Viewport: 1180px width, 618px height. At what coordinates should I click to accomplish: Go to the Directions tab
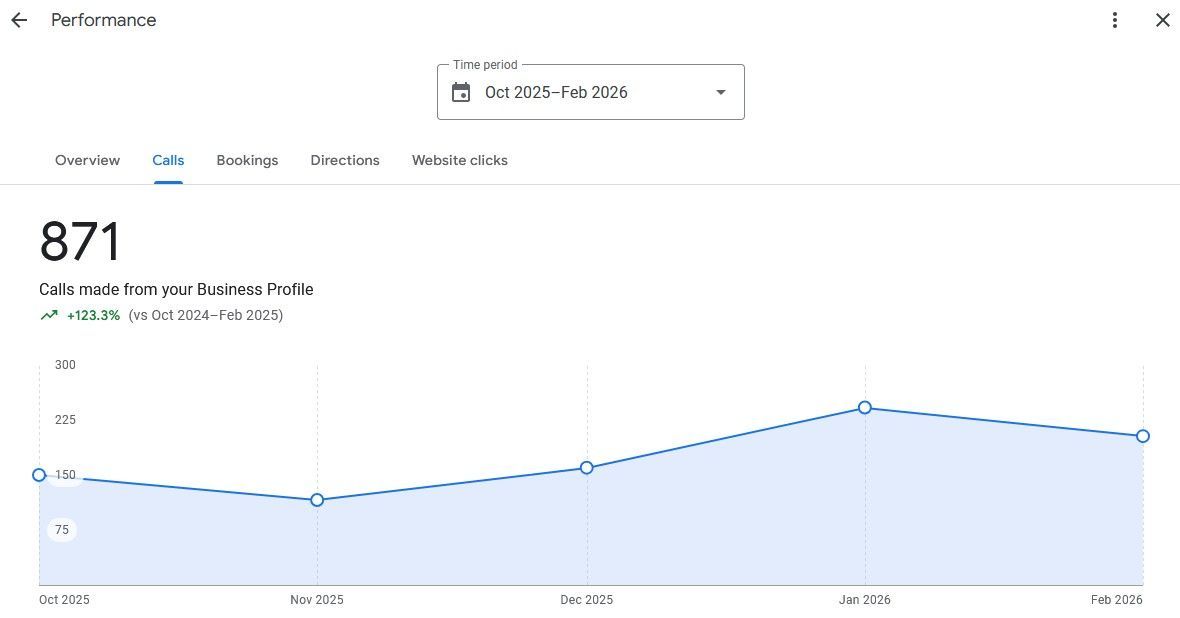click(x=345, y=160)
